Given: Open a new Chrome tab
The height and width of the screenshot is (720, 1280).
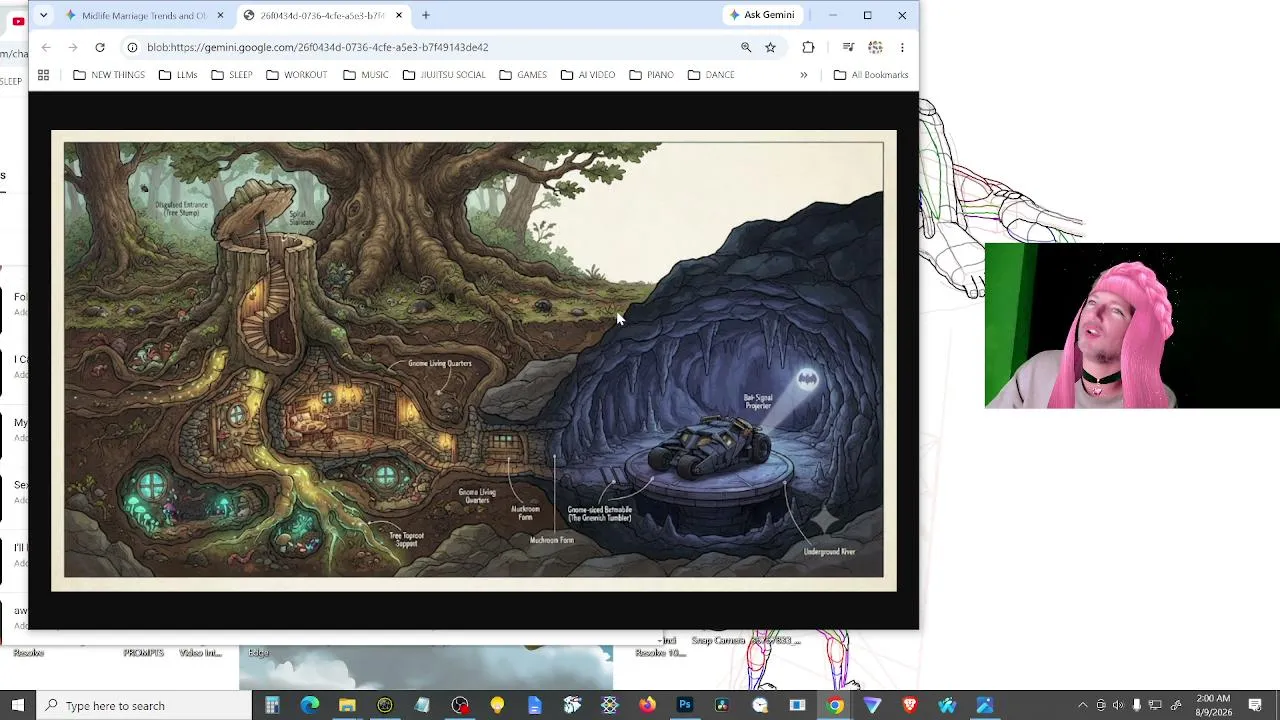Looking at the screenshot, I should [x=426, y=15].
